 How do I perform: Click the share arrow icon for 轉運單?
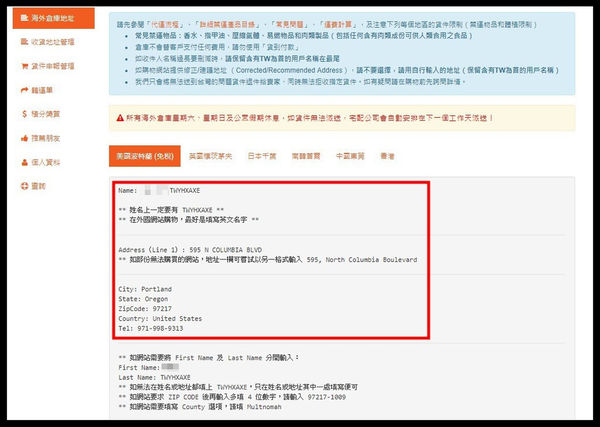pos(22,90)
